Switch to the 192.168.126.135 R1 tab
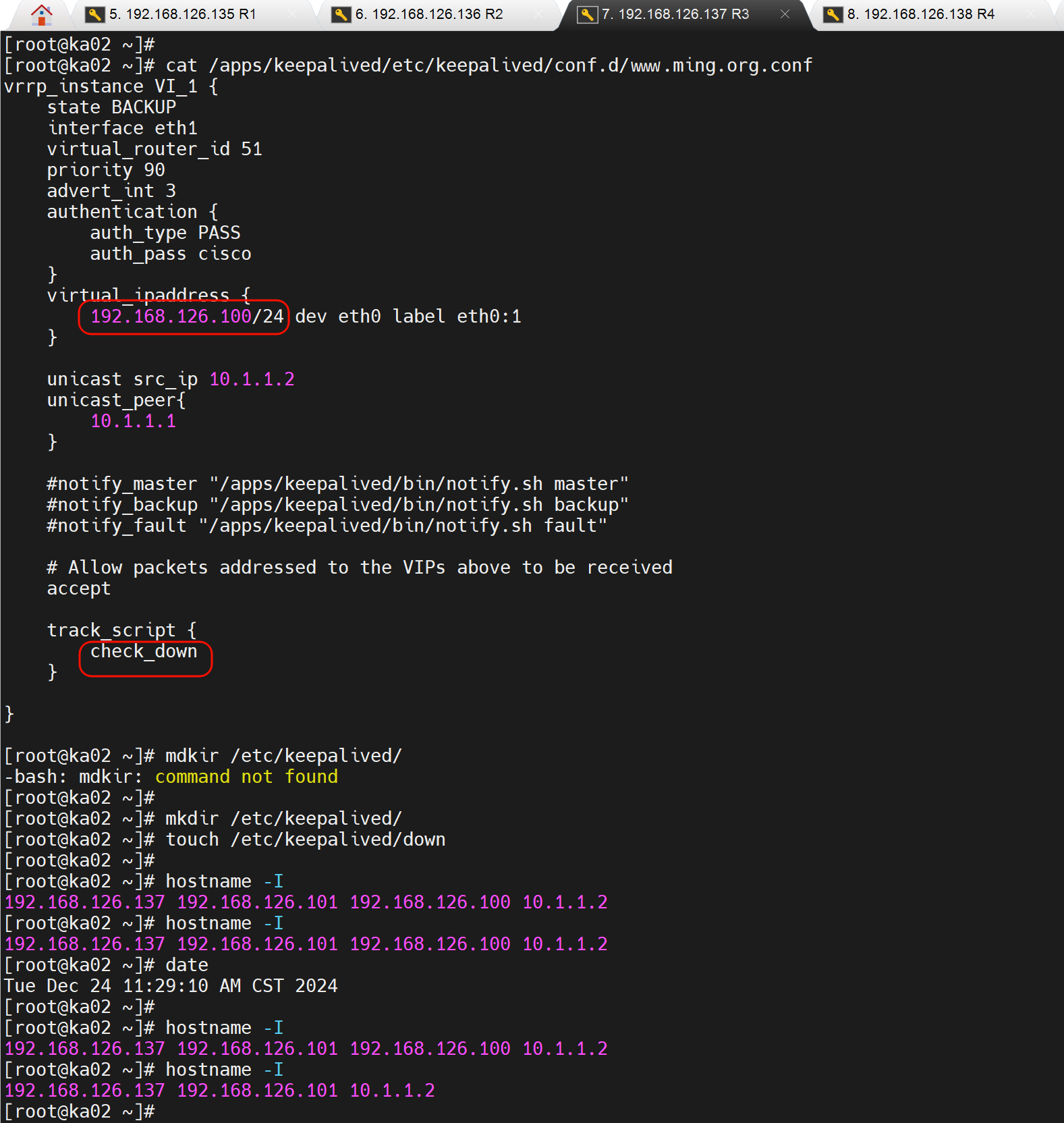1064x1123 pixels. point(183,14)
